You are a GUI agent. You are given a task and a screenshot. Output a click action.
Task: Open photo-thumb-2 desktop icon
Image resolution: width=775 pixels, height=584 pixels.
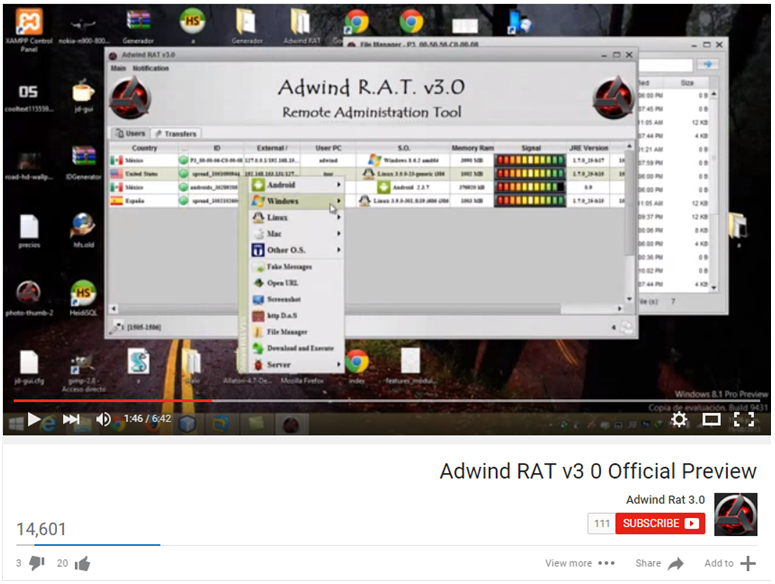pyautogui.click(x=29, y=298)
